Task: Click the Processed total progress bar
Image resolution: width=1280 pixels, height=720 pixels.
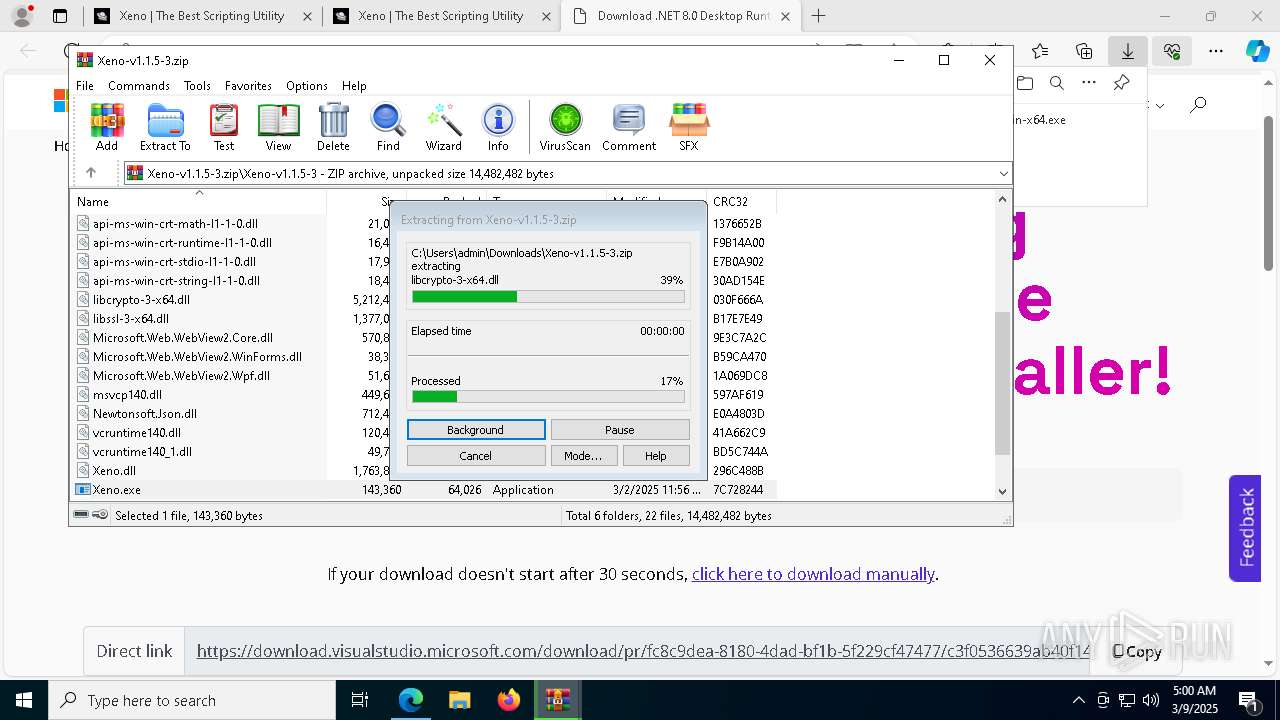Action: click(x=548, y=397)
